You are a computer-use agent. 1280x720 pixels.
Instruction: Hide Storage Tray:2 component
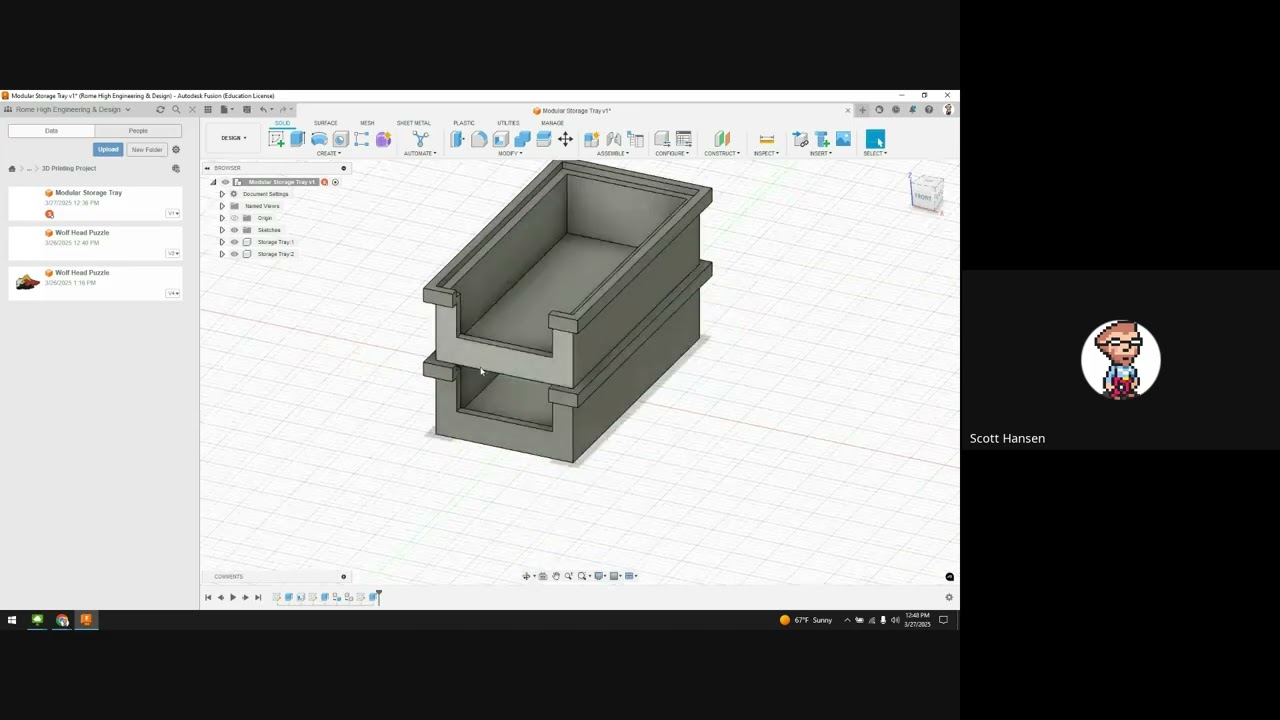point(235,254)
